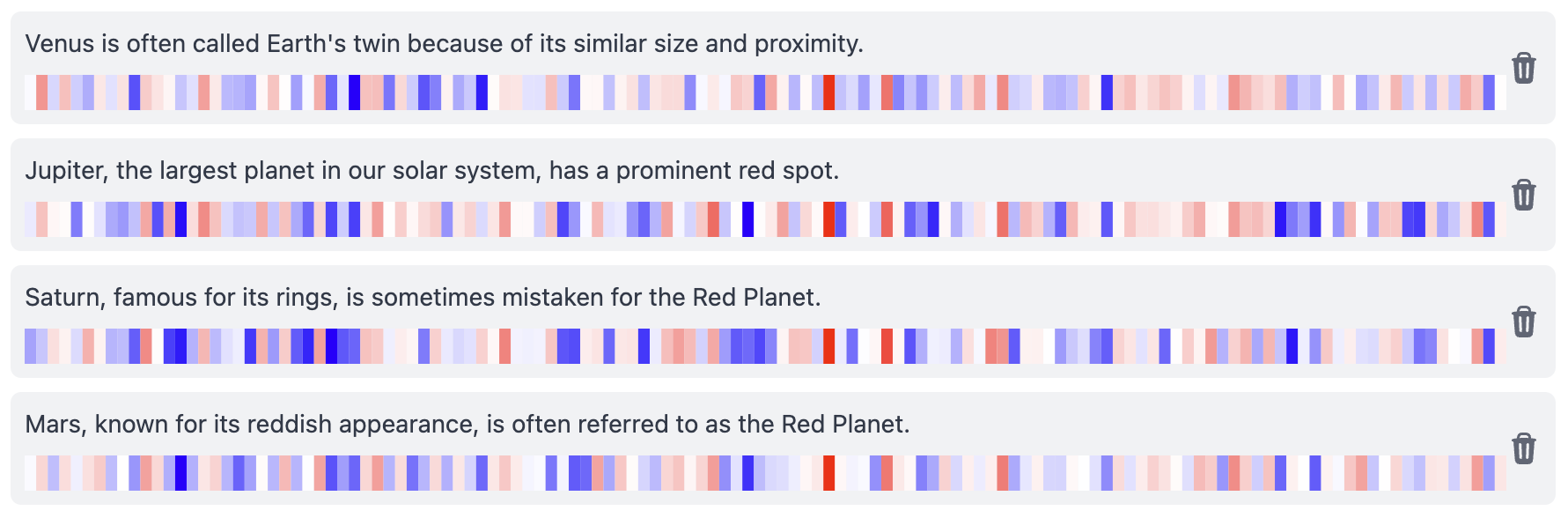Click the last blue cell in Jupiter heatmap

(x=1489, y=219)
